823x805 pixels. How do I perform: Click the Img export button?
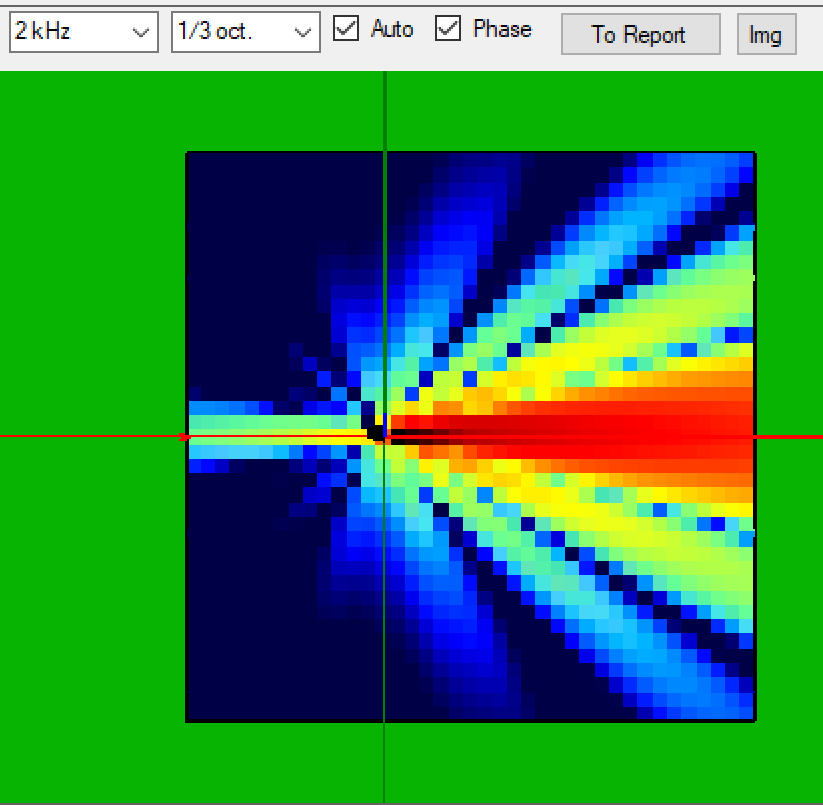[x=766, y=34]
